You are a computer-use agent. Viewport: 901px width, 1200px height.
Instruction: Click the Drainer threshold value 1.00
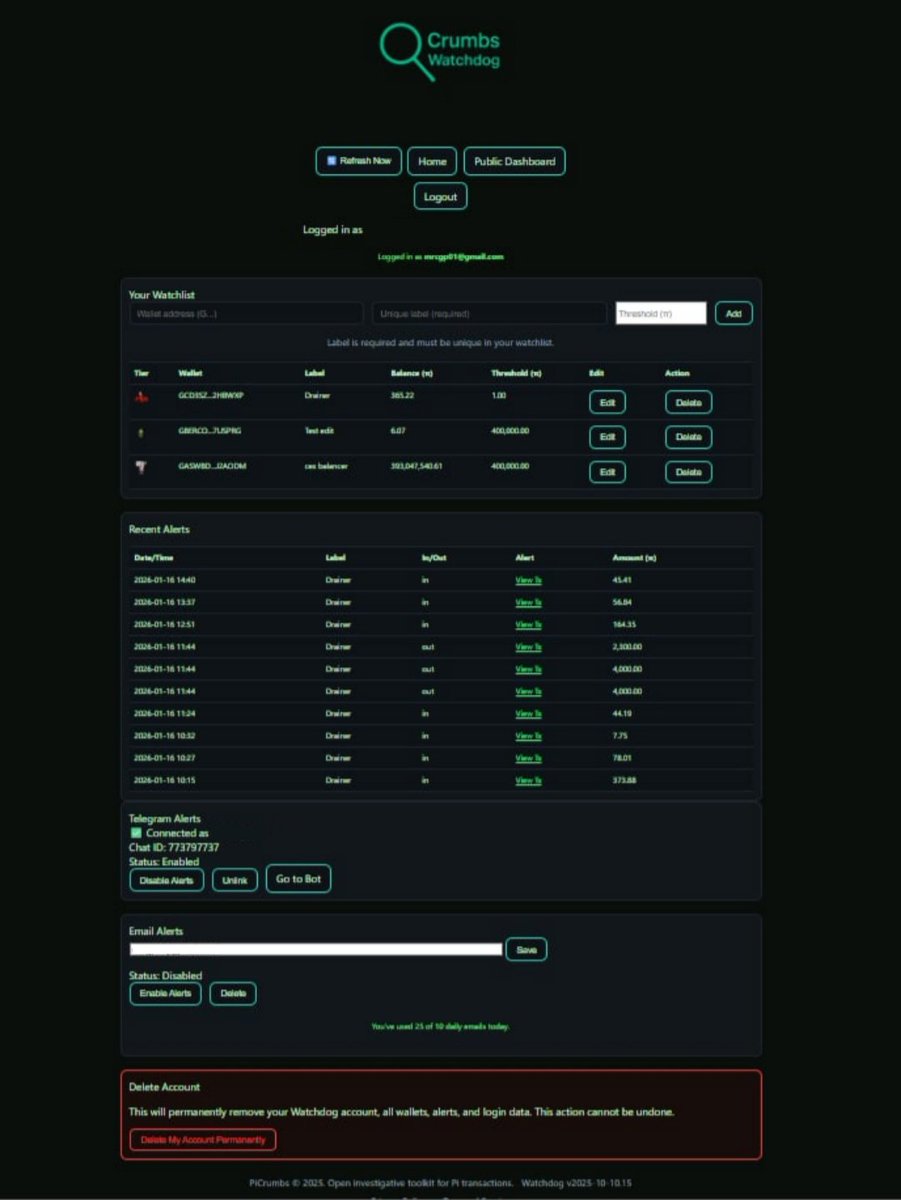(499, 395)
